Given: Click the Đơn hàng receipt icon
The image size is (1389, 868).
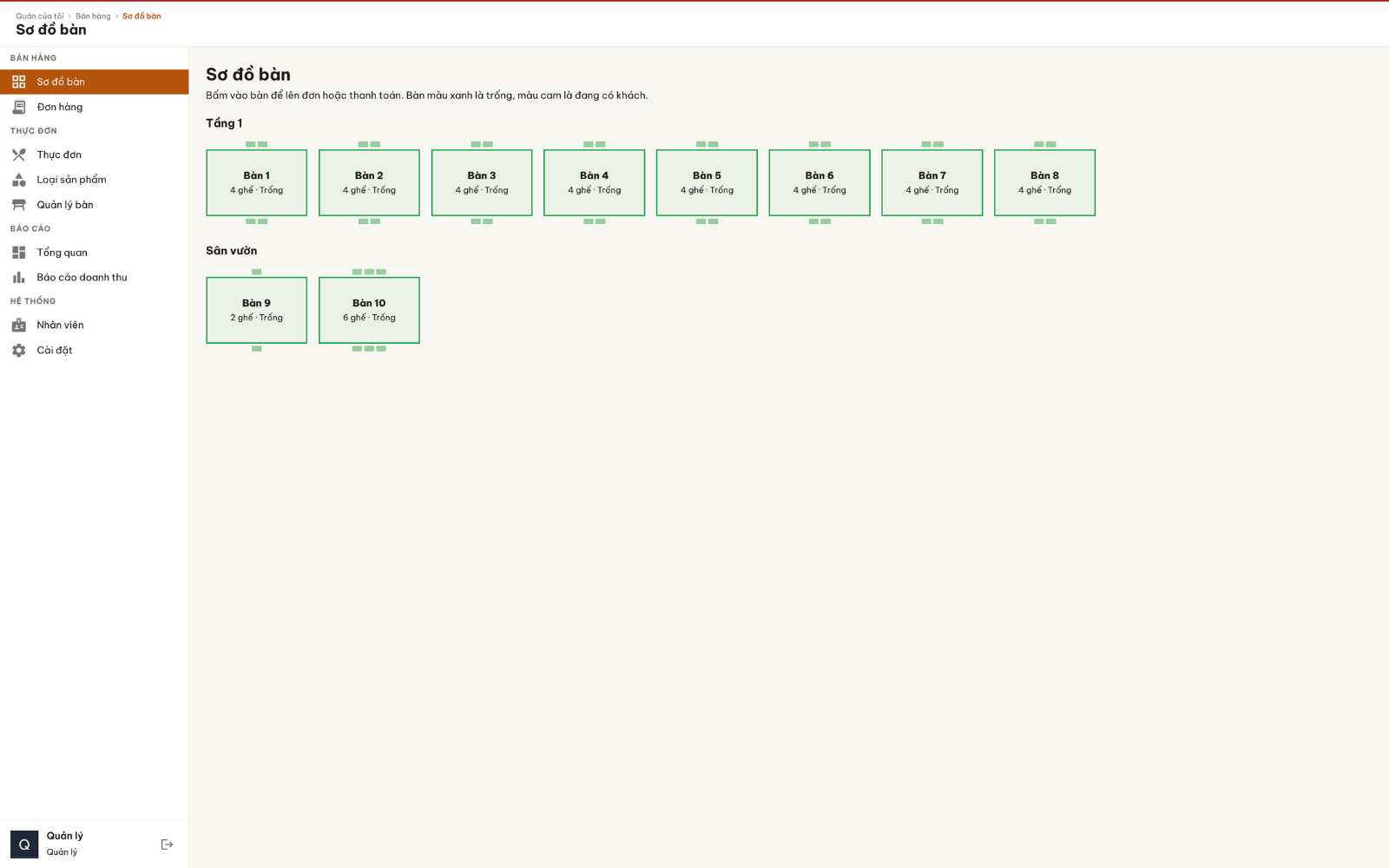Looking at the screenshot, I should pos(18,107).
